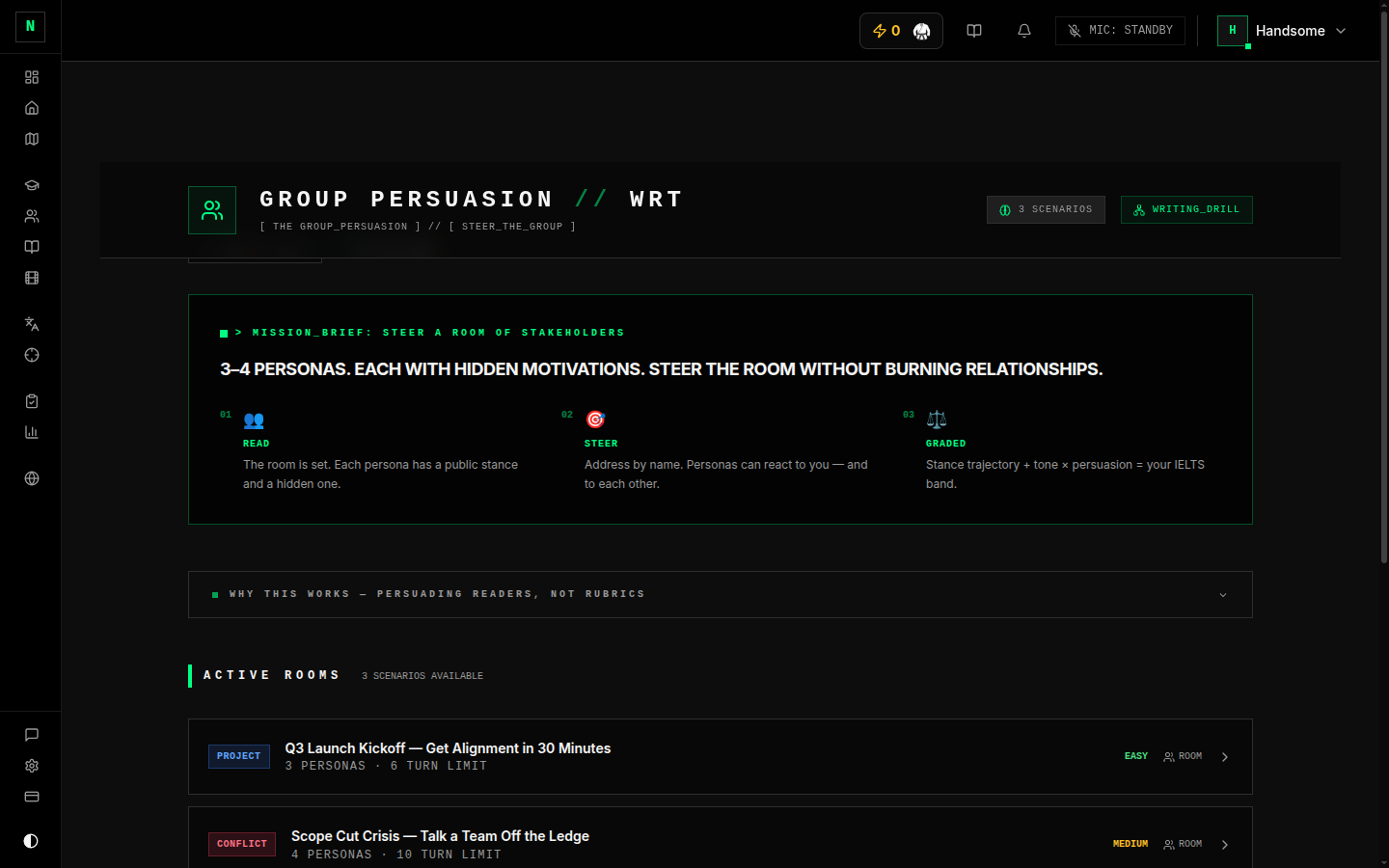Viewport: 1389px width, 868px height.
Task: Click the crosshair target icon in sidebar
Action: coord(32,355)
